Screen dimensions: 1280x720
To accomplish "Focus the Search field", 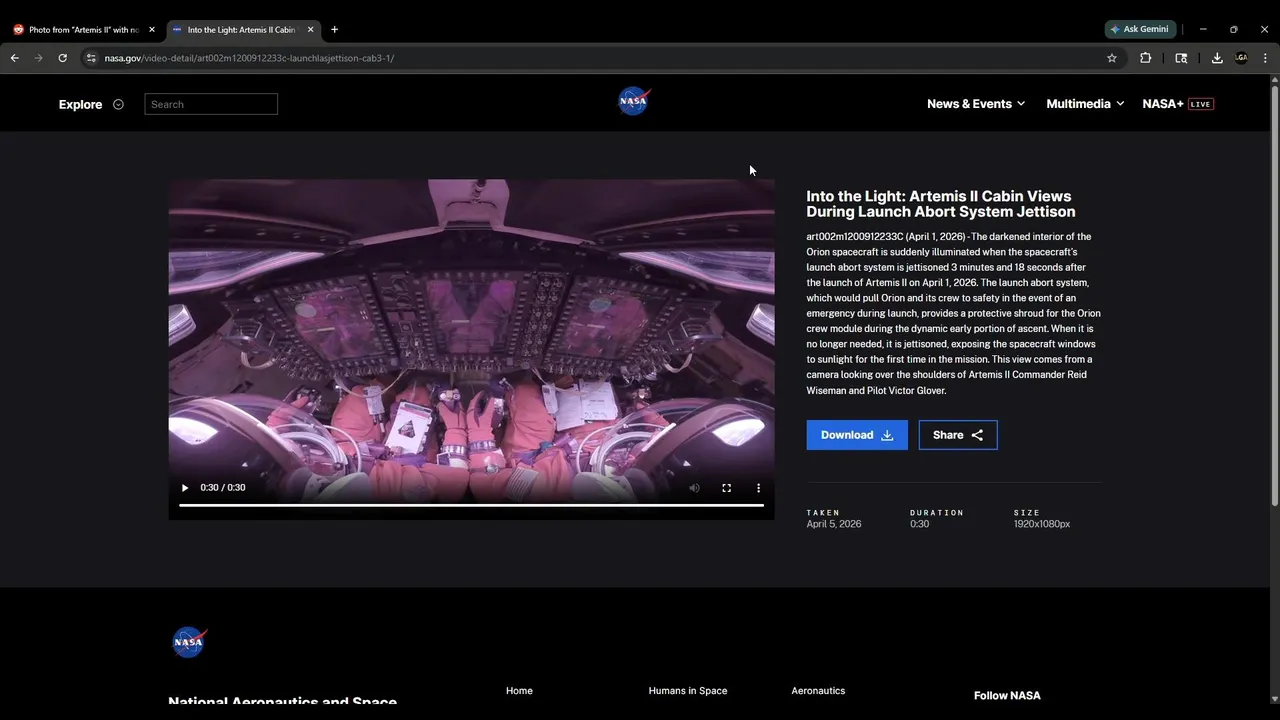I will (211, 104).
